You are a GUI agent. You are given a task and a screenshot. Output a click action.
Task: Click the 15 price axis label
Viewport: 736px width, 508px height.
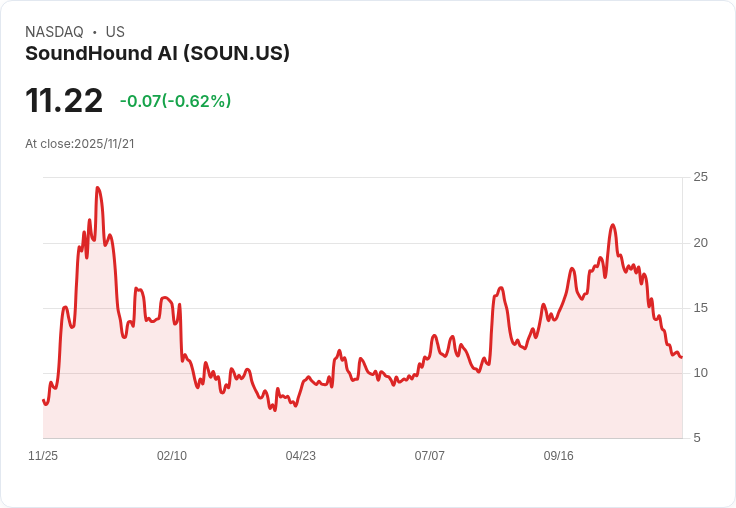point(700,308)
